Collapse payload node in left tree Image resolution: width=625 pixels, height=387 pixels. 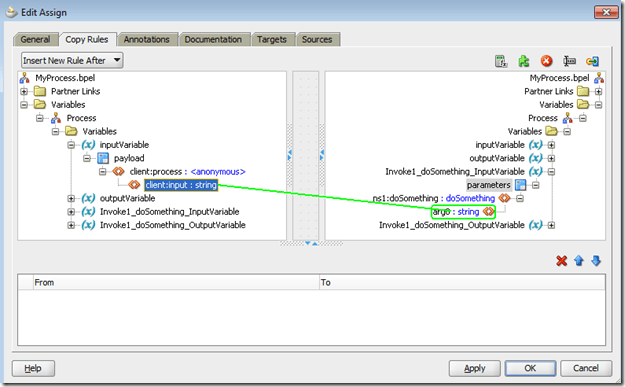pyautogui.click(x=86, y=158)
